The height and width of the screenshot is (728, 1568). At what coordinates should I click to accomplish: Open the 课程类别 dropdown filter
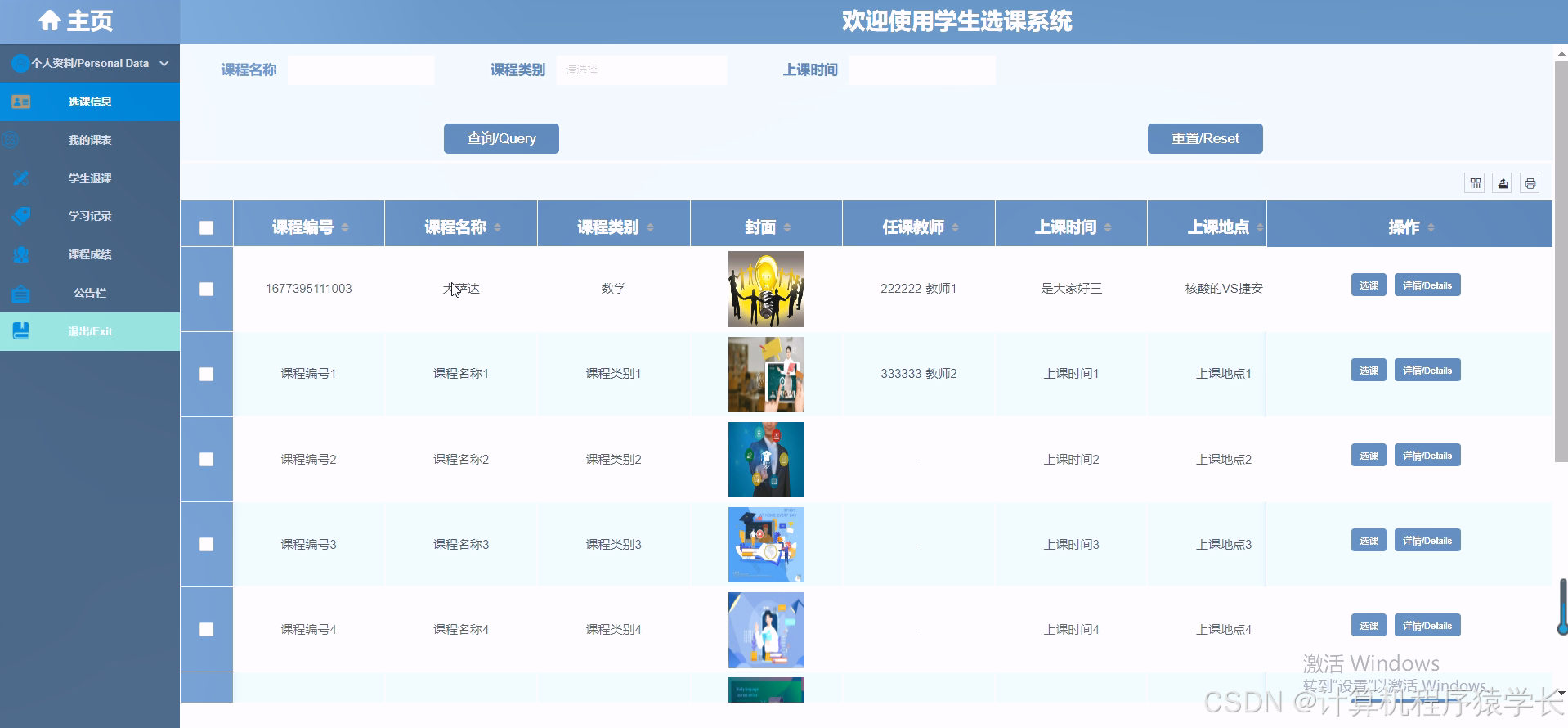(x=641, y=70)
